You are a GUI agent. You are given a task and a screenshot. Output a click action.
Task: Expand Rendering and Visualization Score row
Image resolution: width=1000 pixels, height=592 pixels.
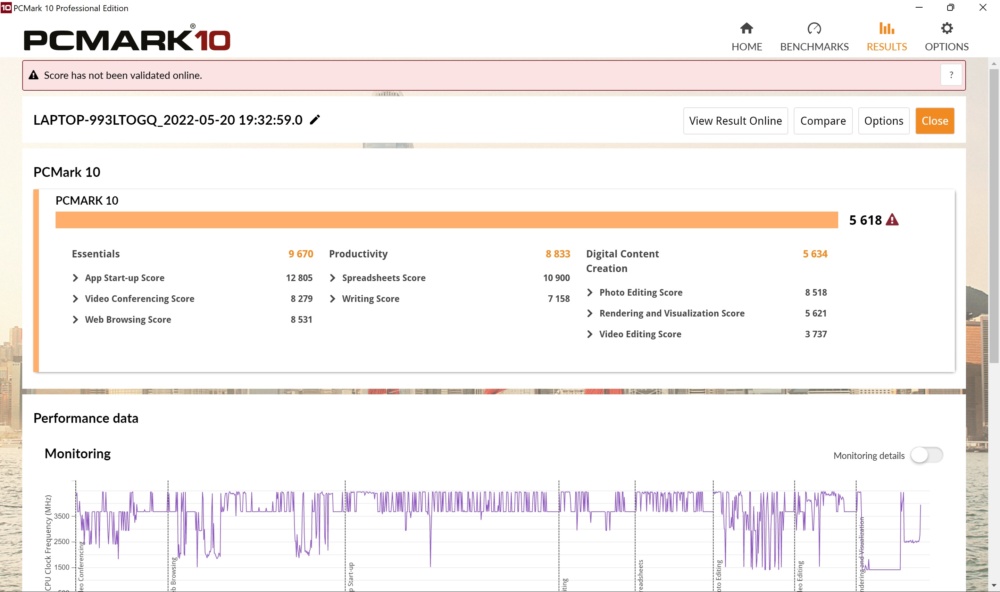point(589,313)
